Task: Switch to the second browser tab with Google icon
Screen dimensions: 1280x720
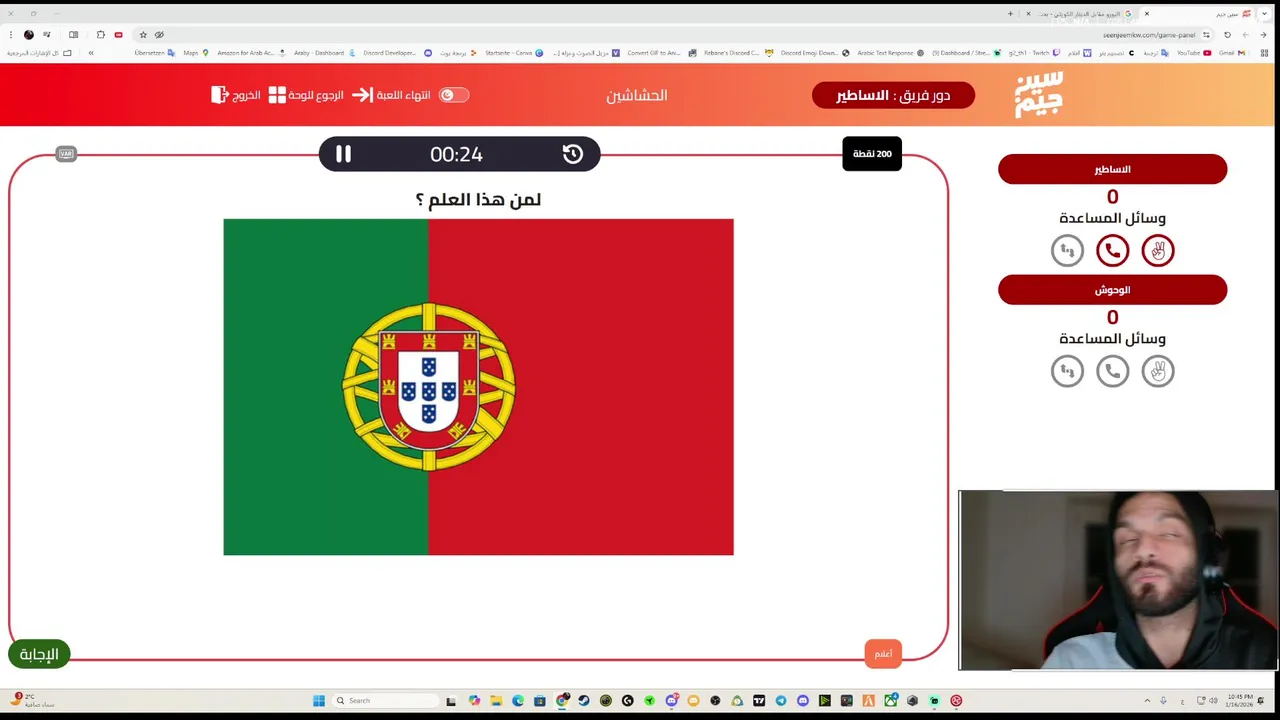Action: click(1085, 14)
